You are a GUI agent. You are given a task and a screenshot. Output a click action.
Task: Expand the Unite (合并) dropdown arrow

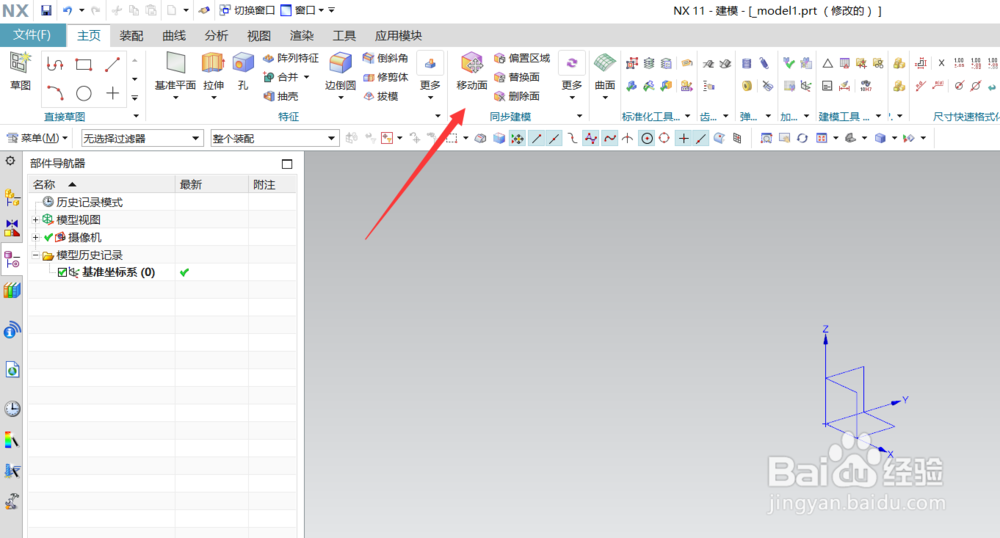click(307, 77)
